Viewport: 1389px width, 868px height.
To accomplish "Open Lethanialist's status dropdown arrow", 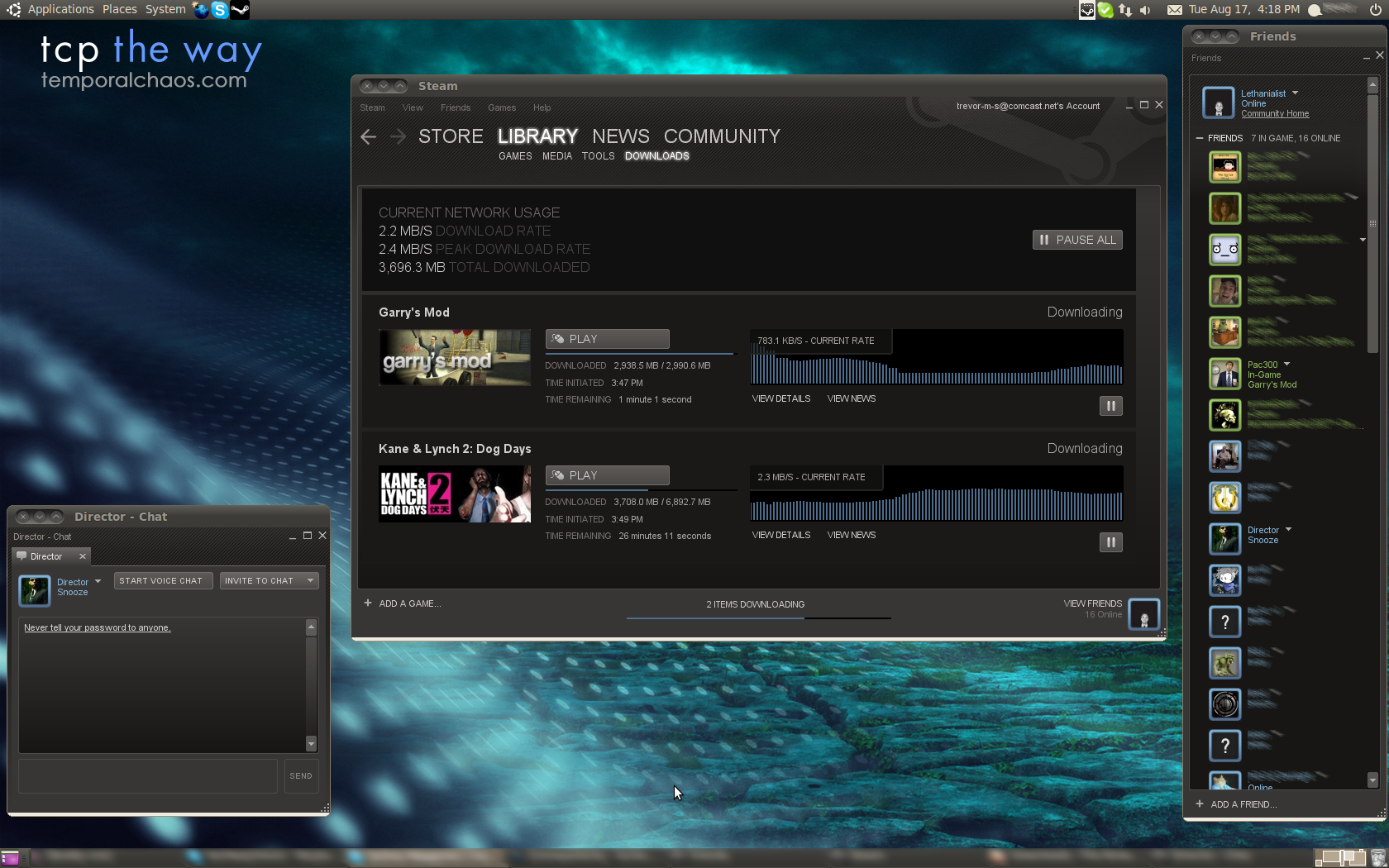I will [x=1295, y=93].
